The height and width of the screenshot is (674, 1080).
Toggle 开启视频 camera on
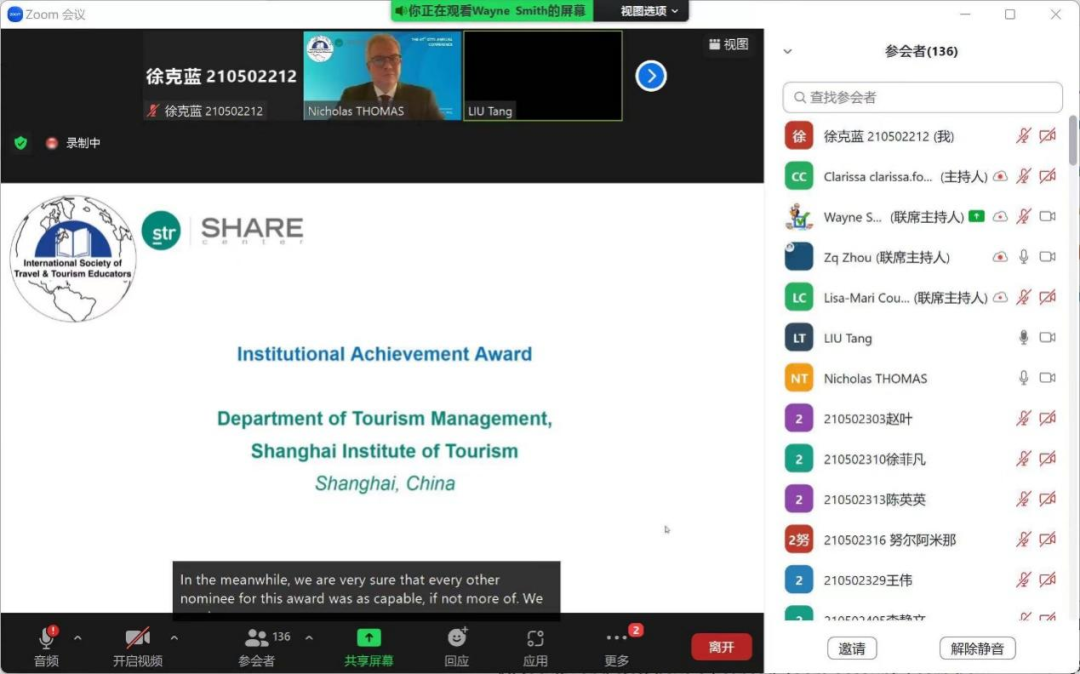pos(138,638)
